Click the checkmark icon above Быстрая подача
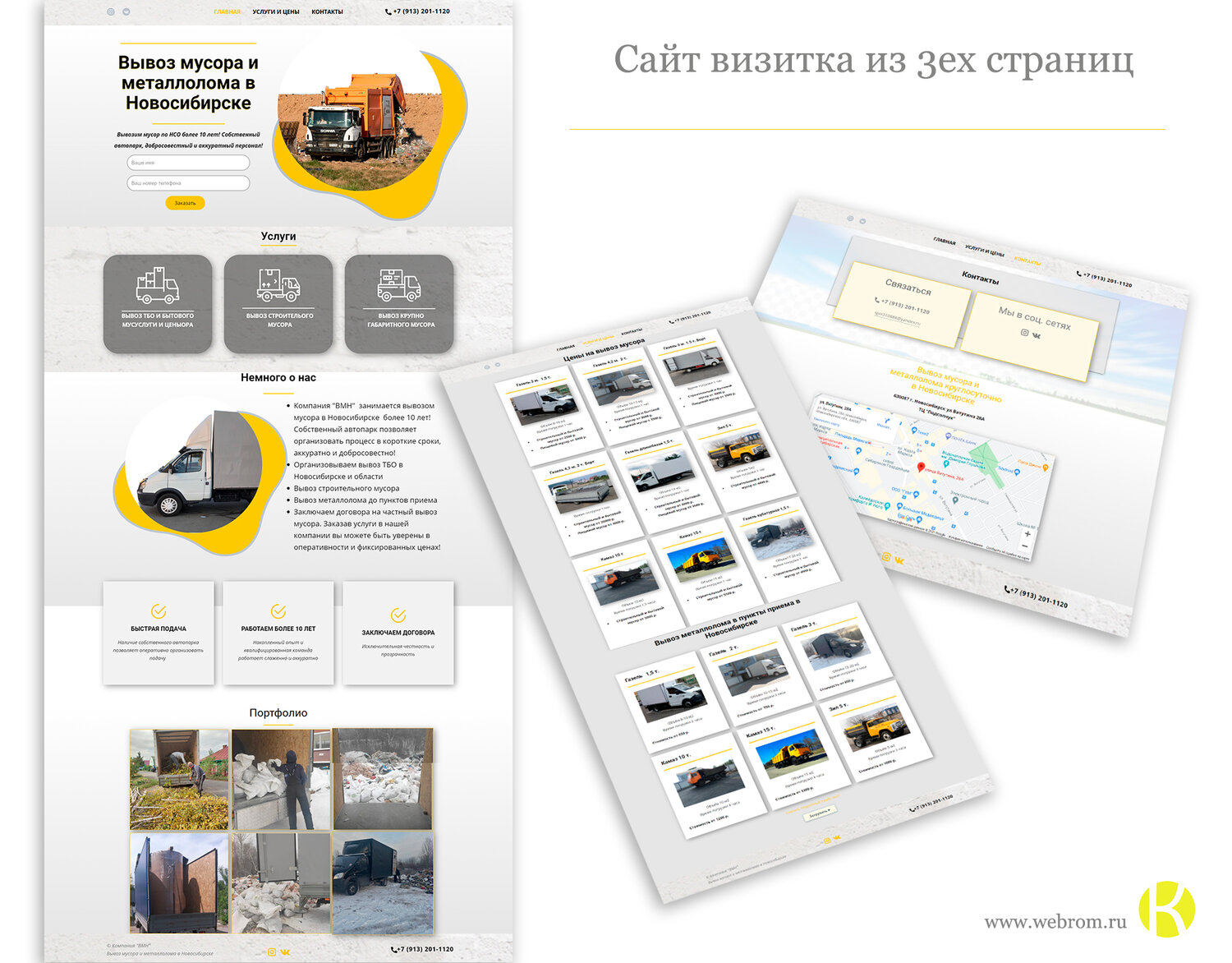 click(x=159, y=611)
